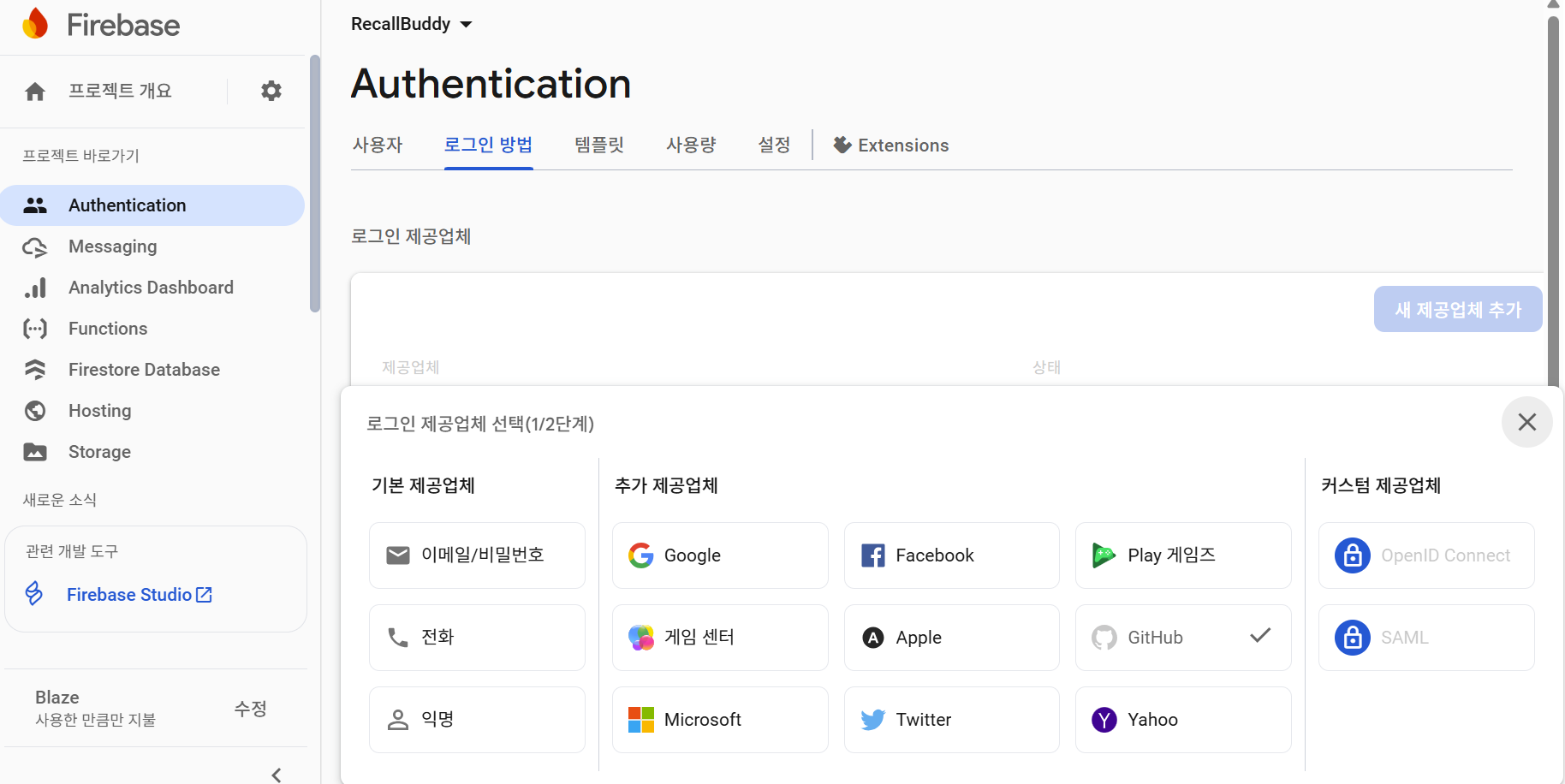Viewport: 1565px width, 784px height.
Task: Click the phone handset icon
Action: point(398,638)
